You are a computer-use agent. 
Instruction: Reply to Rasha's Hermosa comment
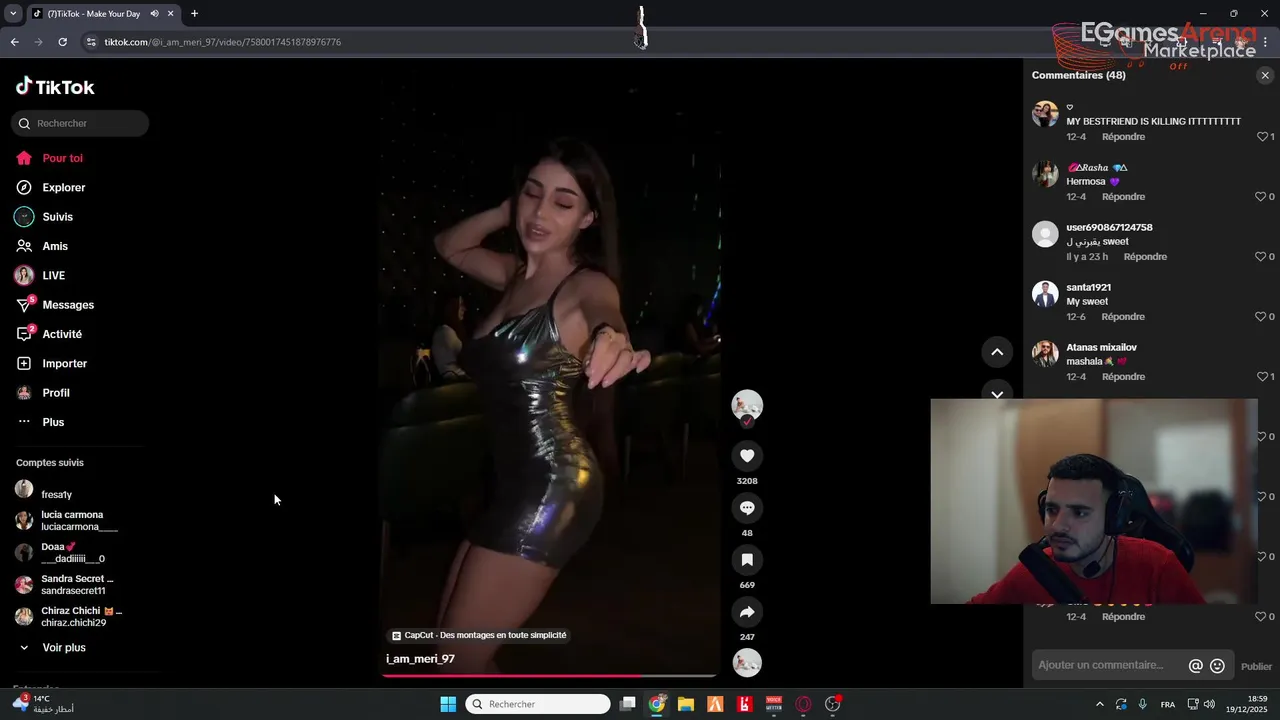[x=1123, y=197]
